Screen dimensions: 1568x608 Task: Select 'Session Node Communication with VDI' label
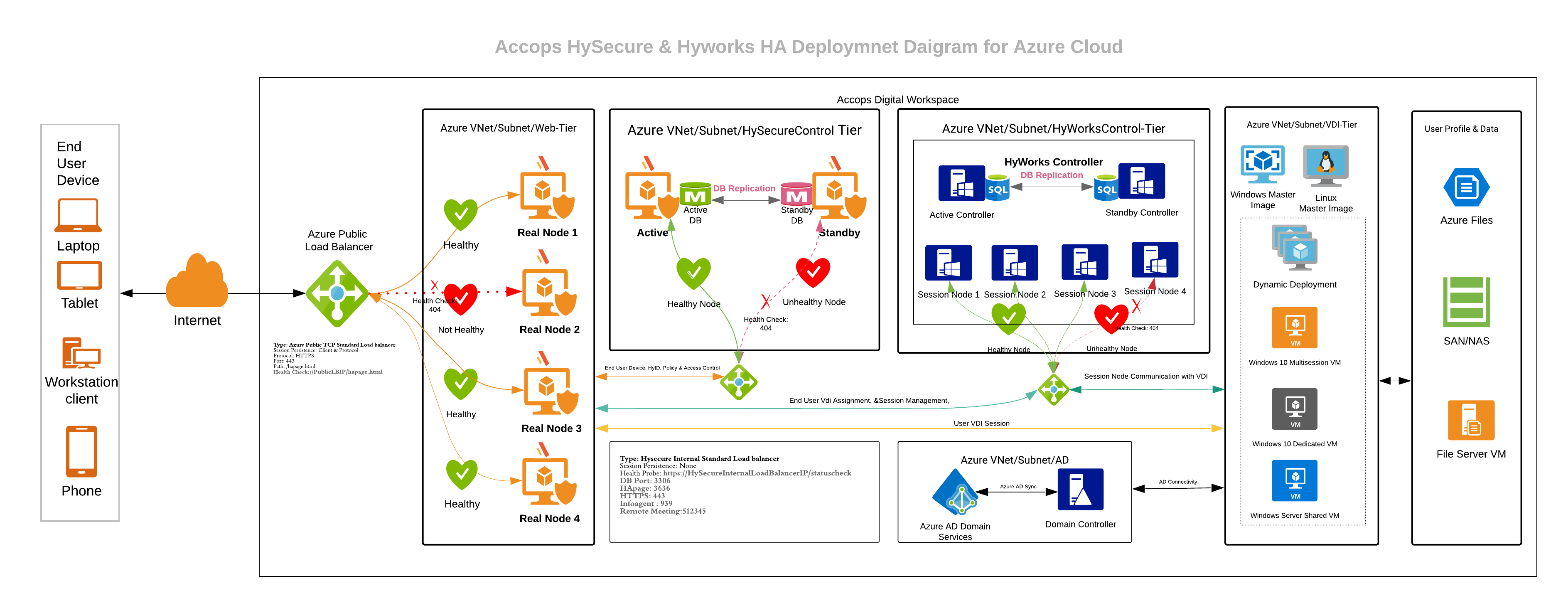[1145, 376]
